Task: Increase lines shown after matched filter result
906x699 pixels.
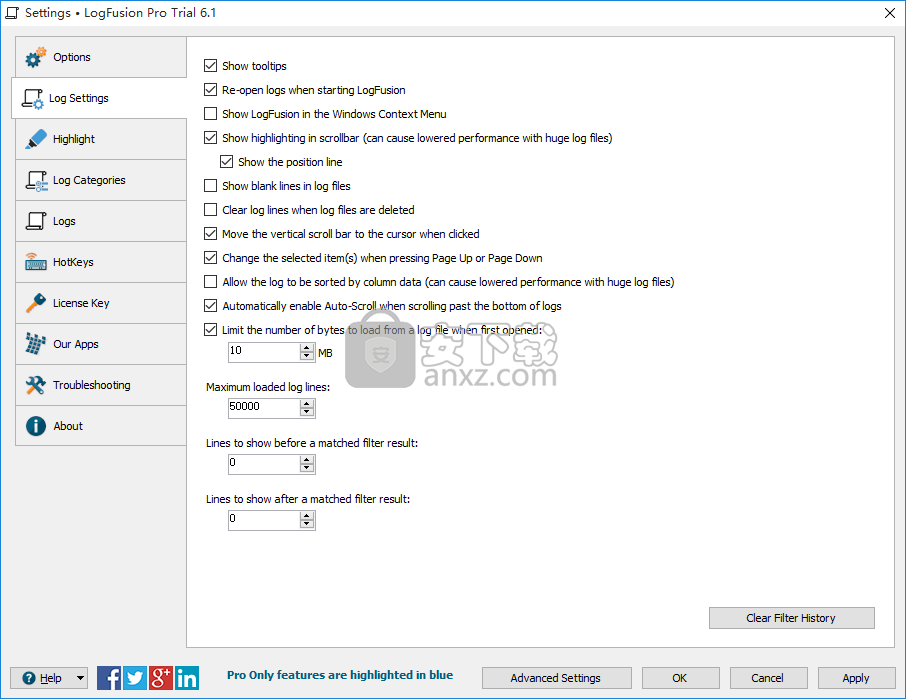Action: (307, 516)
